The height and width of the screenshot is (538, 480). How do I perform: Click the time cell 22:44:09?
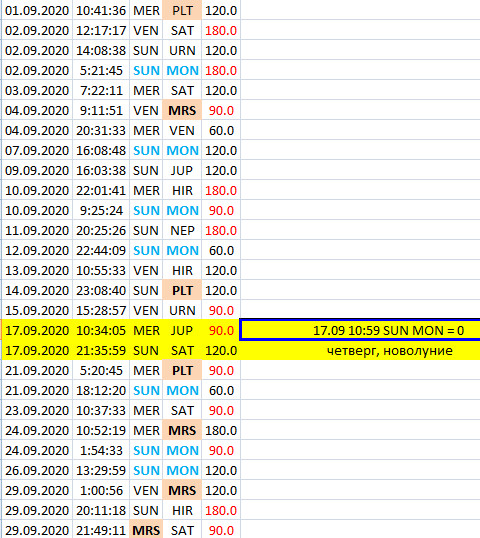click(x=101, y=250)
